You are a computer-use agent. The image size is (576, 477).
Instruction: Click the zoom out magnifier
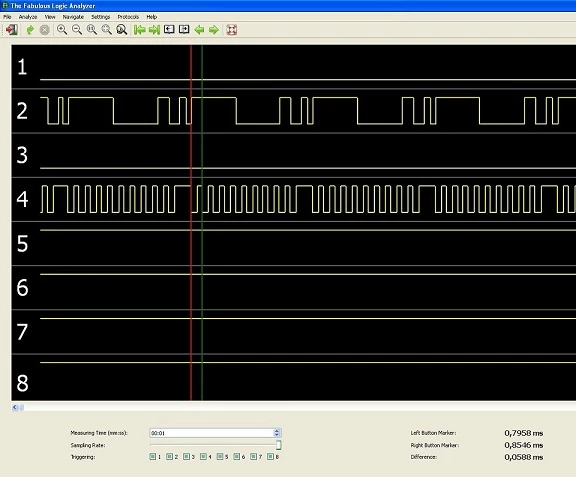pyautogui.click(x=77, y=30)
